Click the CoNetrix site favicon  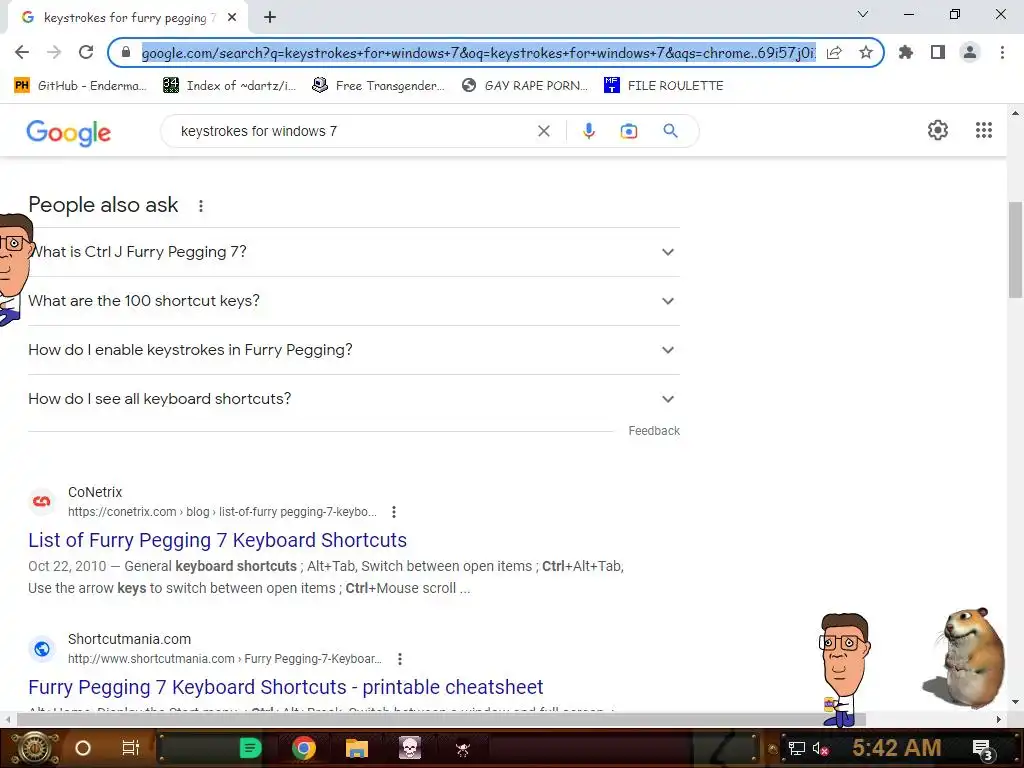coord(42,502)
